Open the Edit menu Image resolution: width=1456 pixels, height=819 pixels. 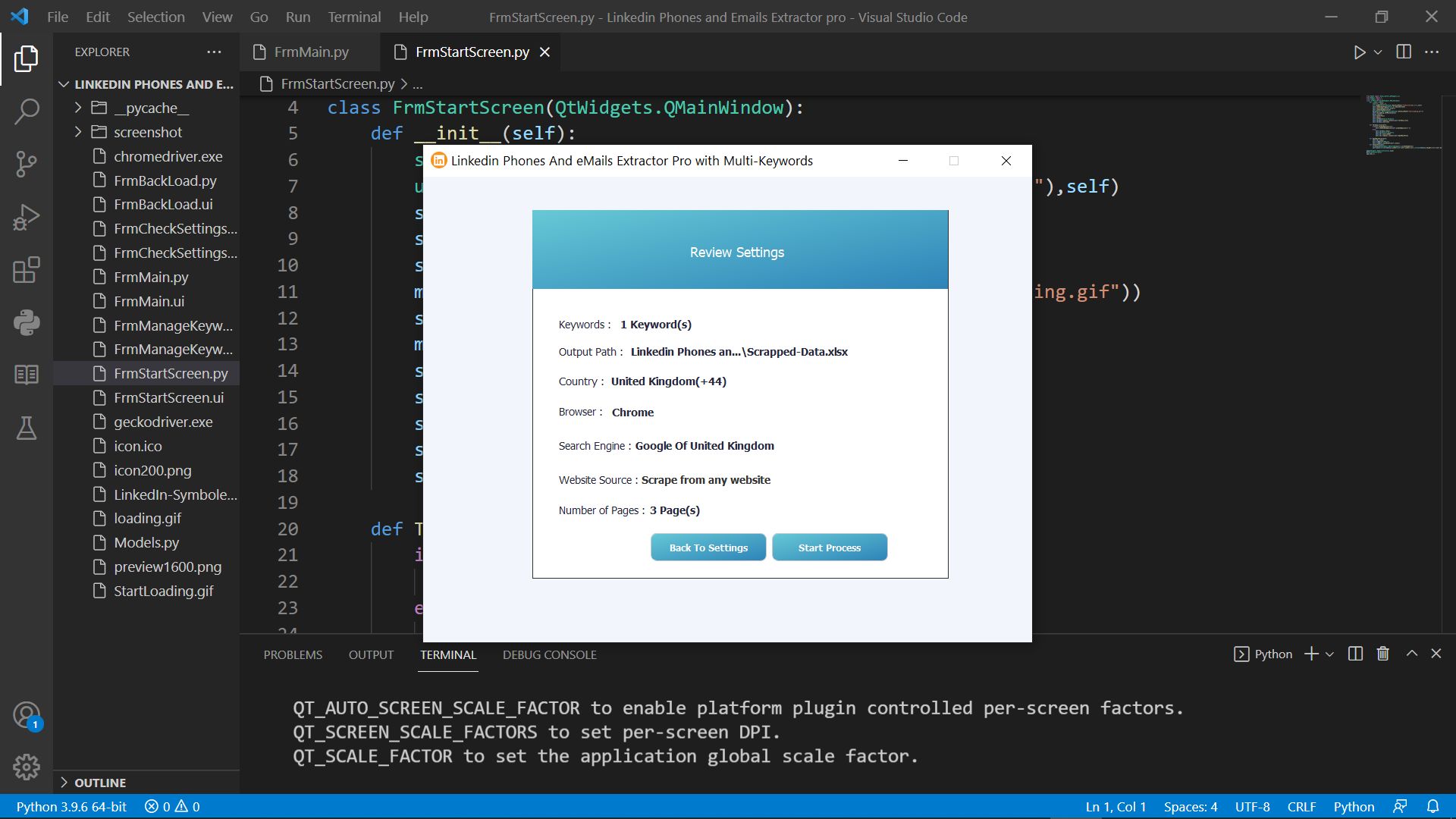(x=98, y=17)
